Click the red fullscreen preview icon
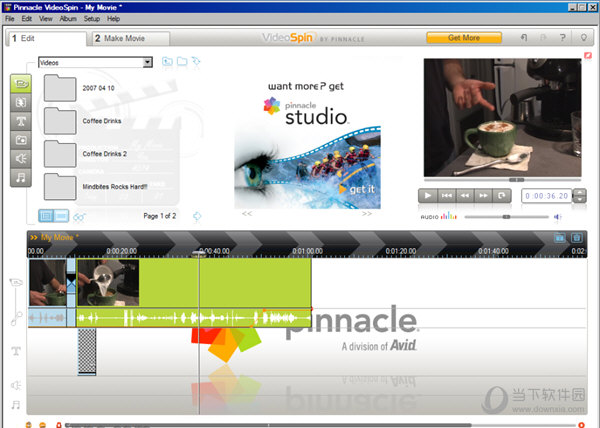 pos(588,56)
